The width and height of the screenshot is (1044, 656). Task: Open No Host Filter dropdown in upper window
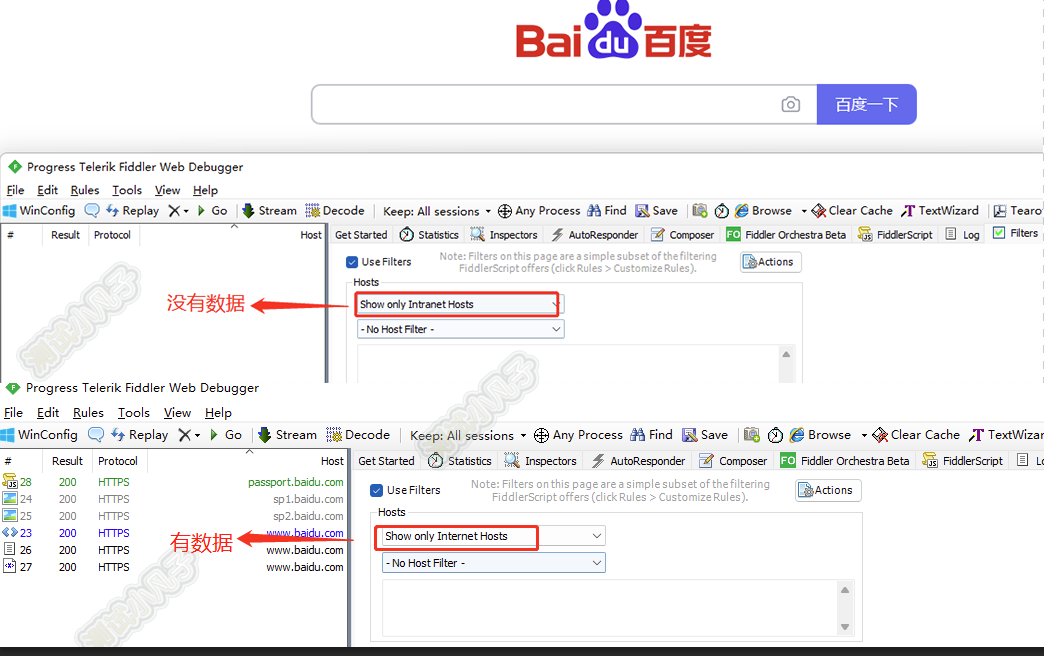click(461, 329)
